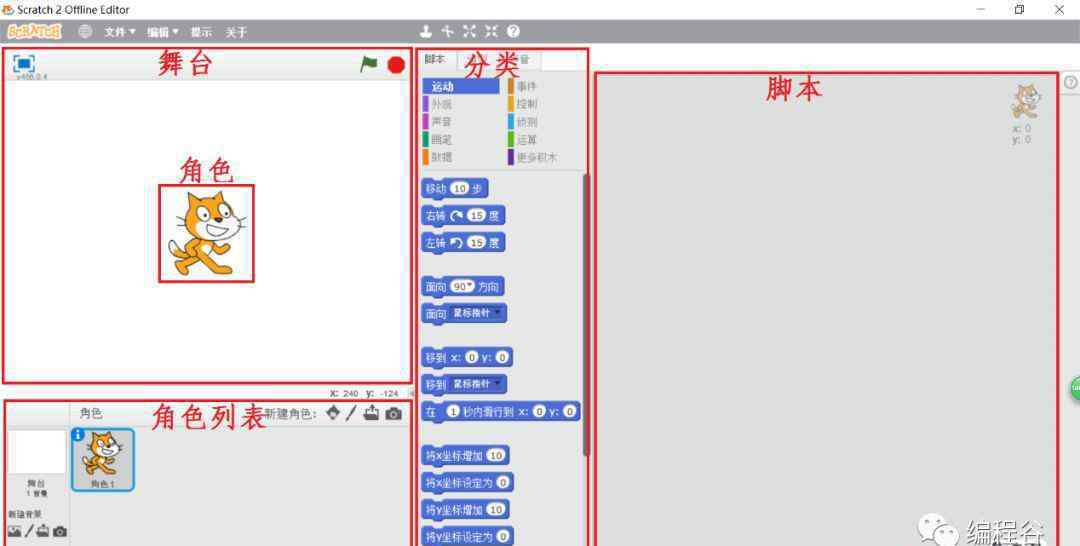Click the blocks palette vertical scrollbar

click(x=586, y=315)
